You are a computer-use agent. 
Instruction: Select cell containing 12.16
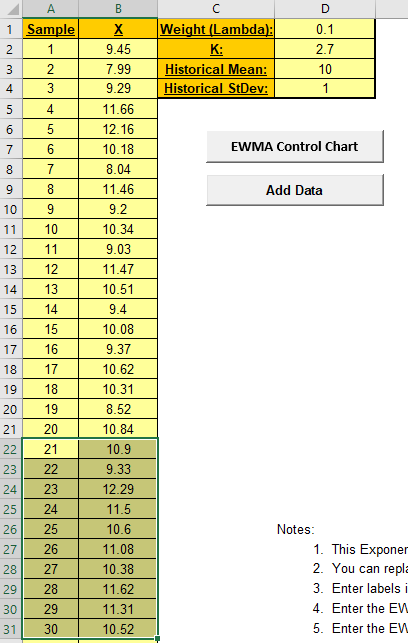pyautogui.click(x=118, y=129)
